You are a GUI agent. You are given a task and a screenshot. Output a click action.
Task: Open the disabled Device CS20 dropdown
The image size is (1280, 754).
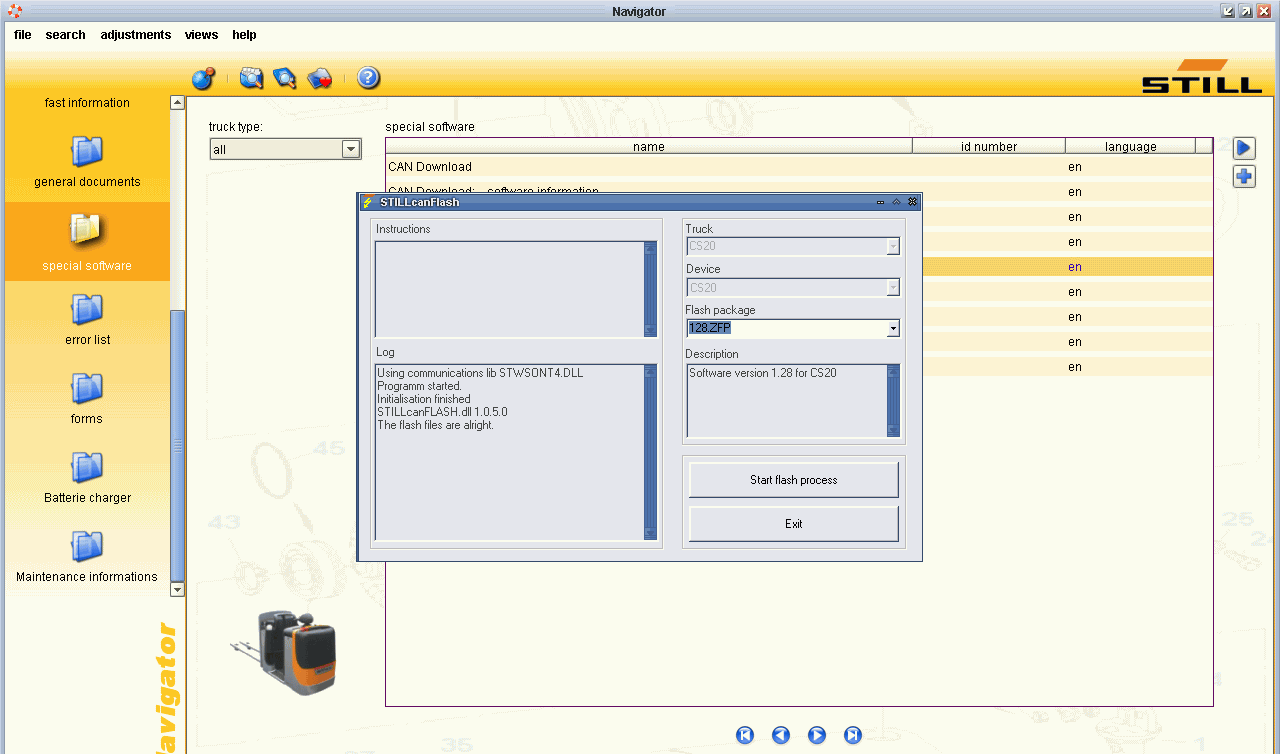(x=793, y=288)
